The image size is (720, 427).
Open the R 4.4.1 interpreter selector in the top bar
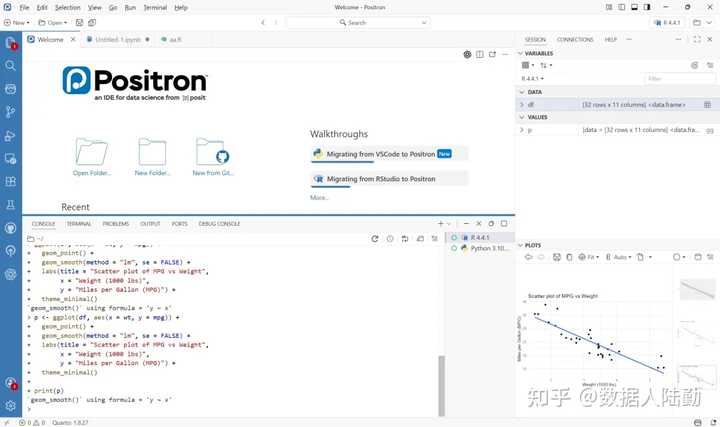(667, 22)
